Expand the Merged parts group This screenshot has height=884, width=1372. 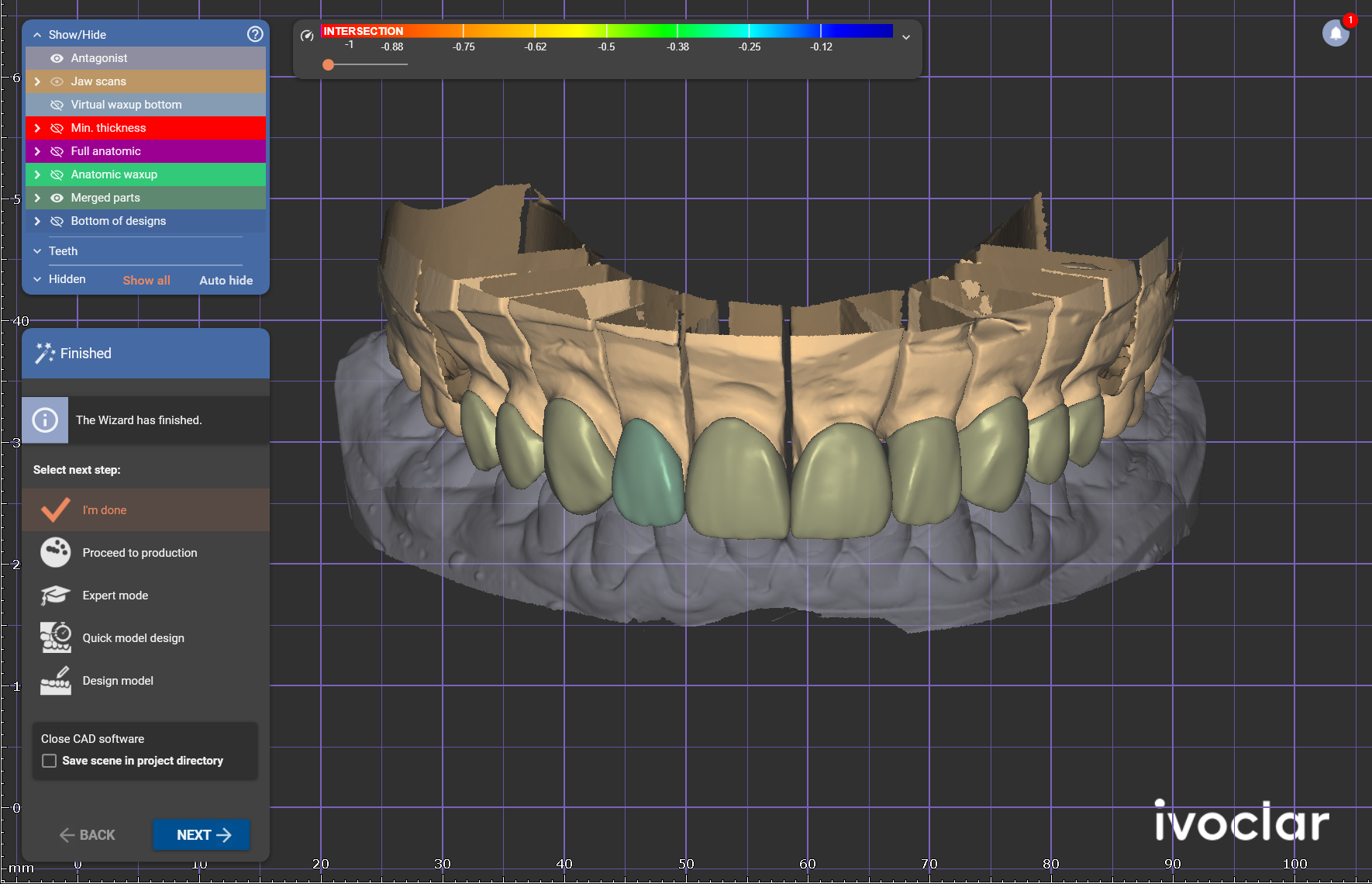[x=37, y=198]
